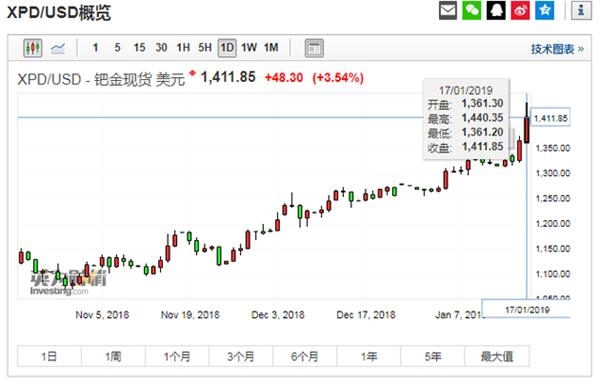The image size is (600, 384).
Task: Add to favorites blue star icon
Action: pos(545,10)
